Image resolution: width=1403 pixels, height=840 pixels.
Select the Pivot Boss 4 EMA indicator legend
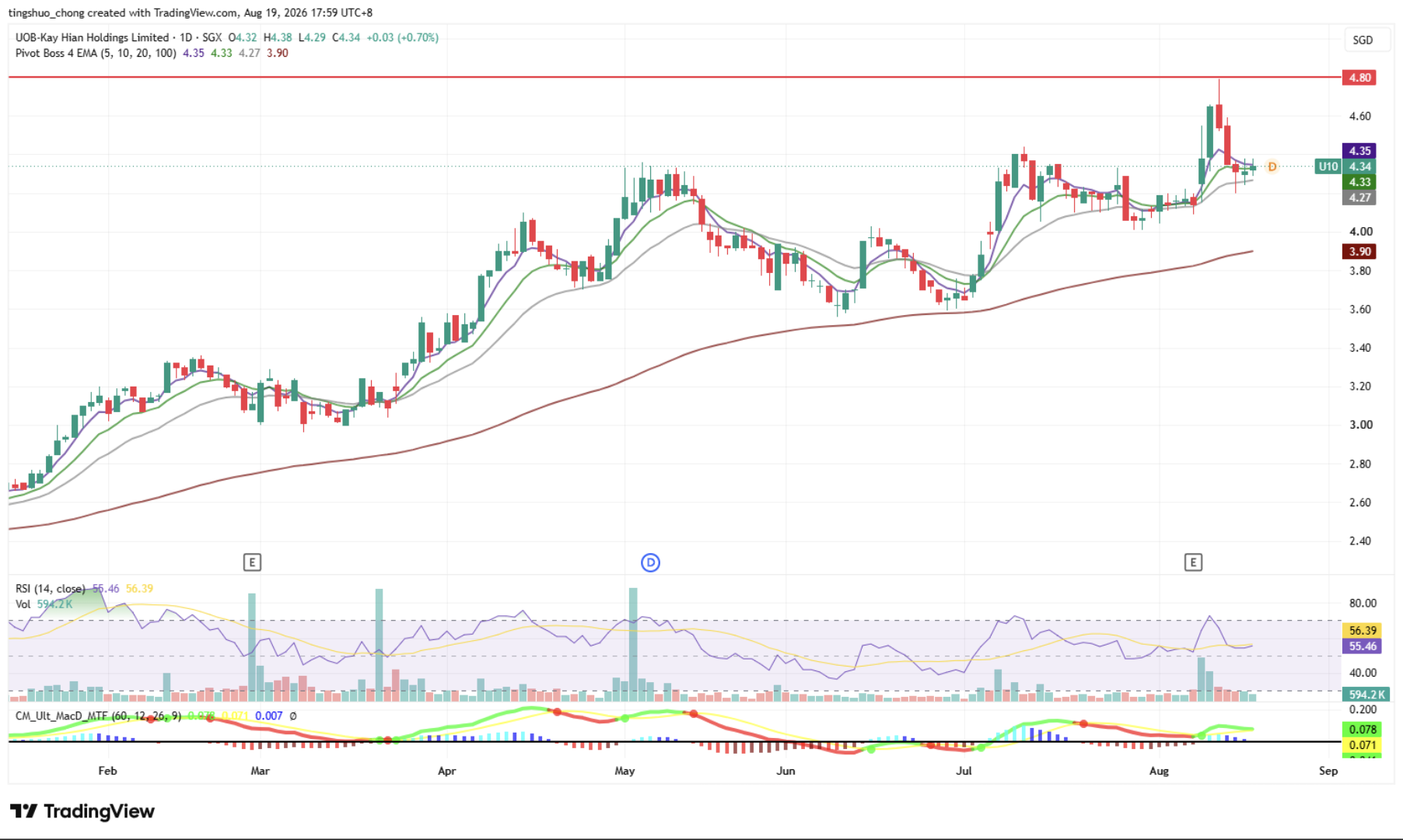(x=96, y=53)
